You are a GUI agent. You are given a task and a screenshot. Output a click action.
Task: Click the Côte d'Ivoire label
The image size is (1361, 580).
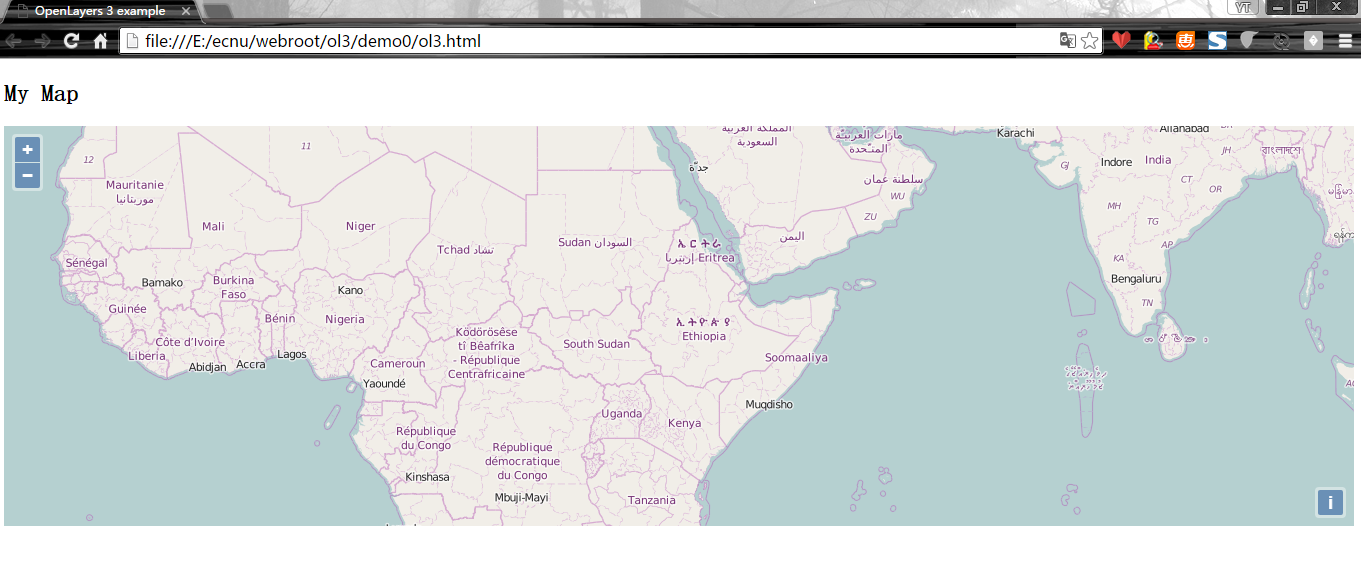coord(190,342)
